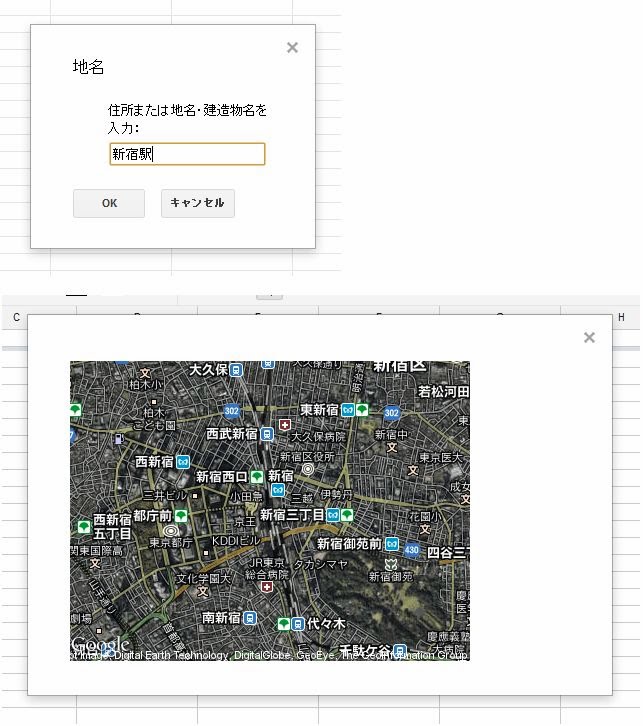Click the 大久保 station icon on map
Screen dimensions: 643x726
point(237,370)
